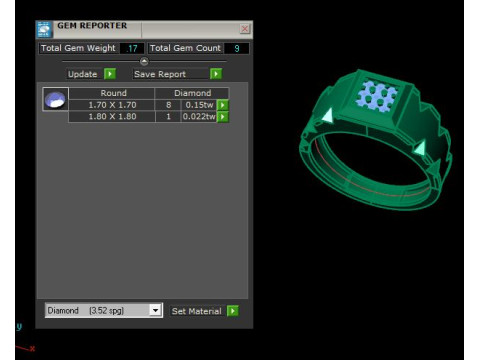Click the Total Gem Weight label
The image size is (480, 360).
pyautogui.click(x=78, y=48)
